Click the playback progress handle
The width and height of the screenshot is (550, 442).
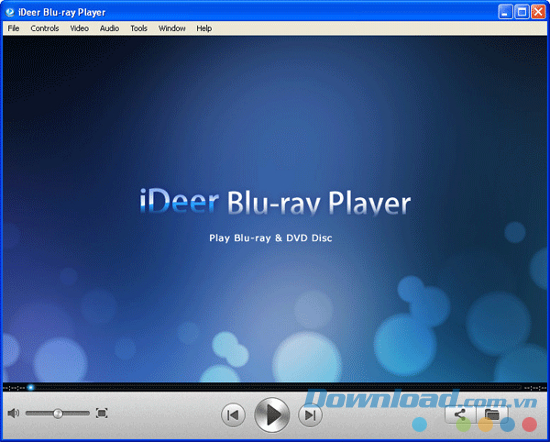31,388
